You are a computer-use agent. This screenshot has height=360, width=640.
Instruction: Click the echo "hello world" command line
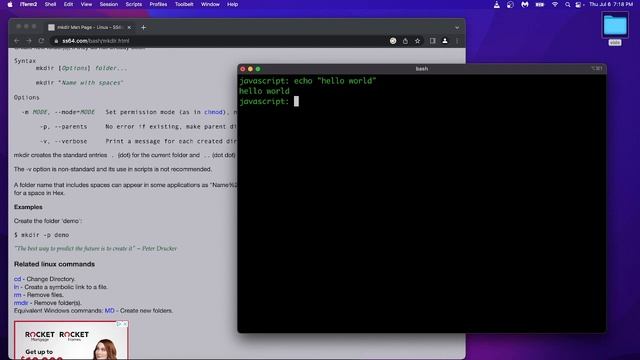pyautogui.click(x=308, y=81)
